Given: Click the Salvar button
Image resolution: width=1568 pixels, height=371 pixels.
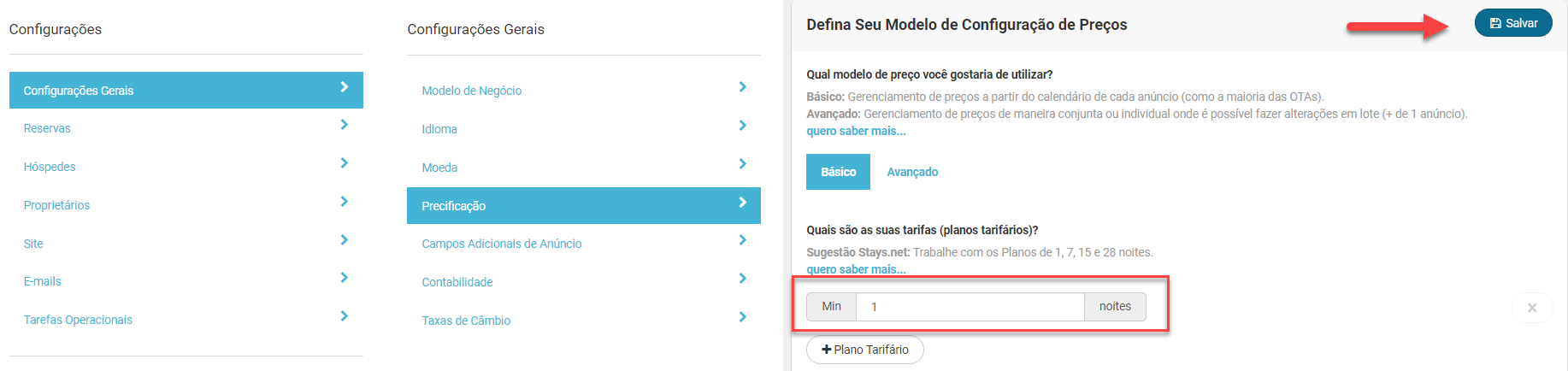Looking at the screenshot, I should click(1512, 23).
